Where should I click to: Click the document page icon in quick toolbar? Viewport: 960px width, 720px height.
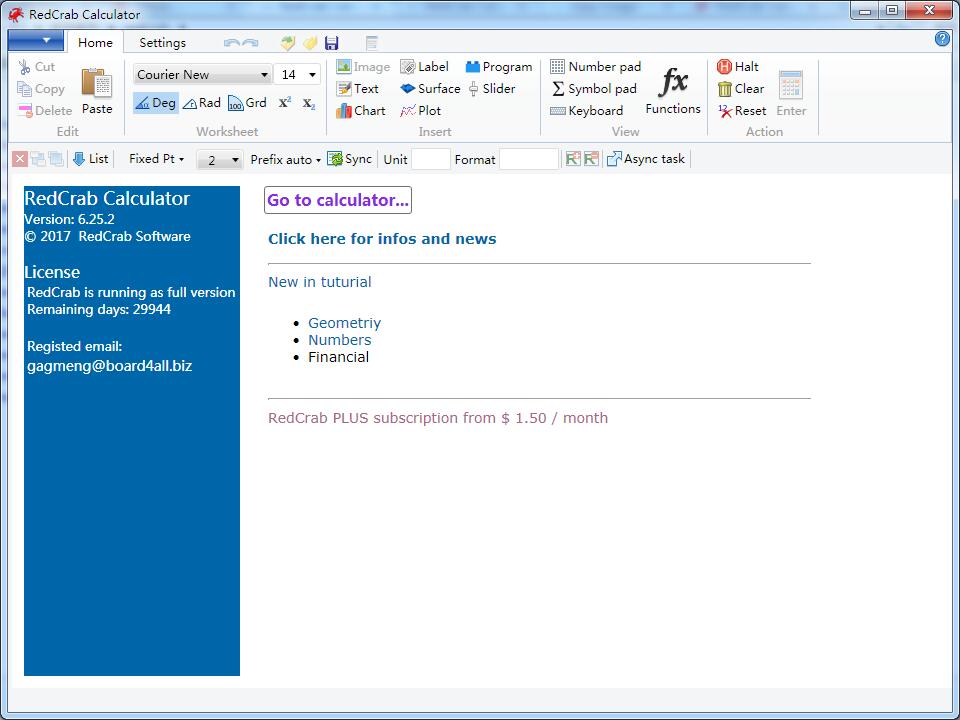coord(371,43)
